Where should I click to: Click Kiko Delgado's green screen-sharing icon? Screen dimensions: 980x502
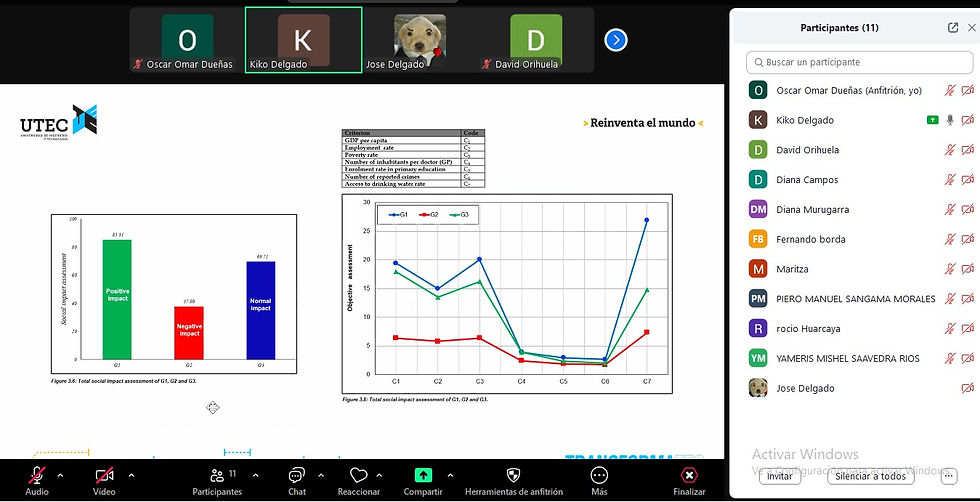pyautogui.click(x=932, y=120)
